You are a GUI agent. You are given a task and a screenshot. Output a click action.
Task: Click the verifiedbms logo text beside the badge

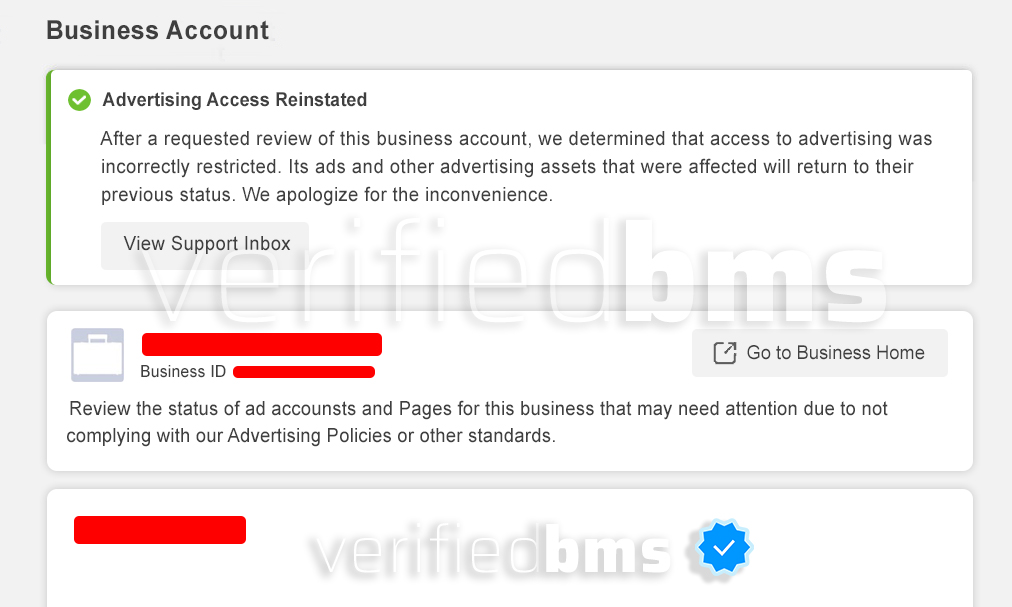click(492, 550)
